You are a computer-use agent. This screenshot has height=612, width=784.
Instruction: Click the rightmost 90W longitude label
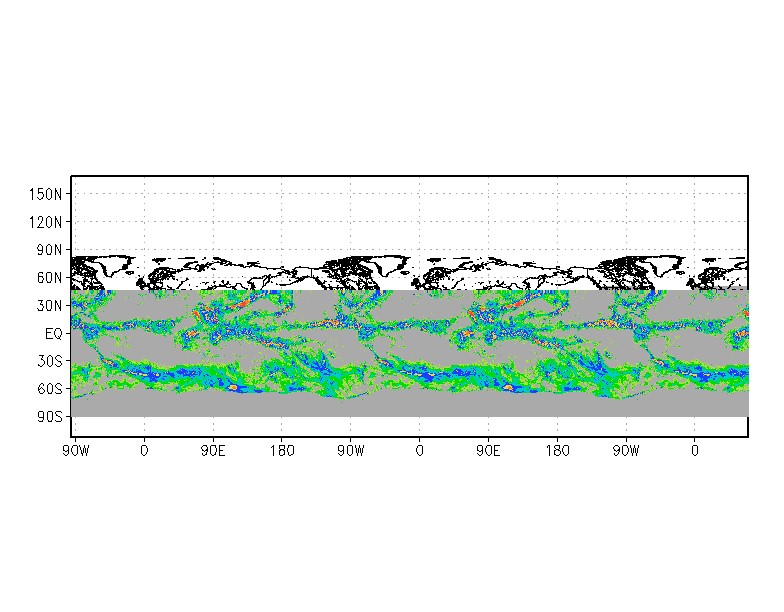pos(626,451)
